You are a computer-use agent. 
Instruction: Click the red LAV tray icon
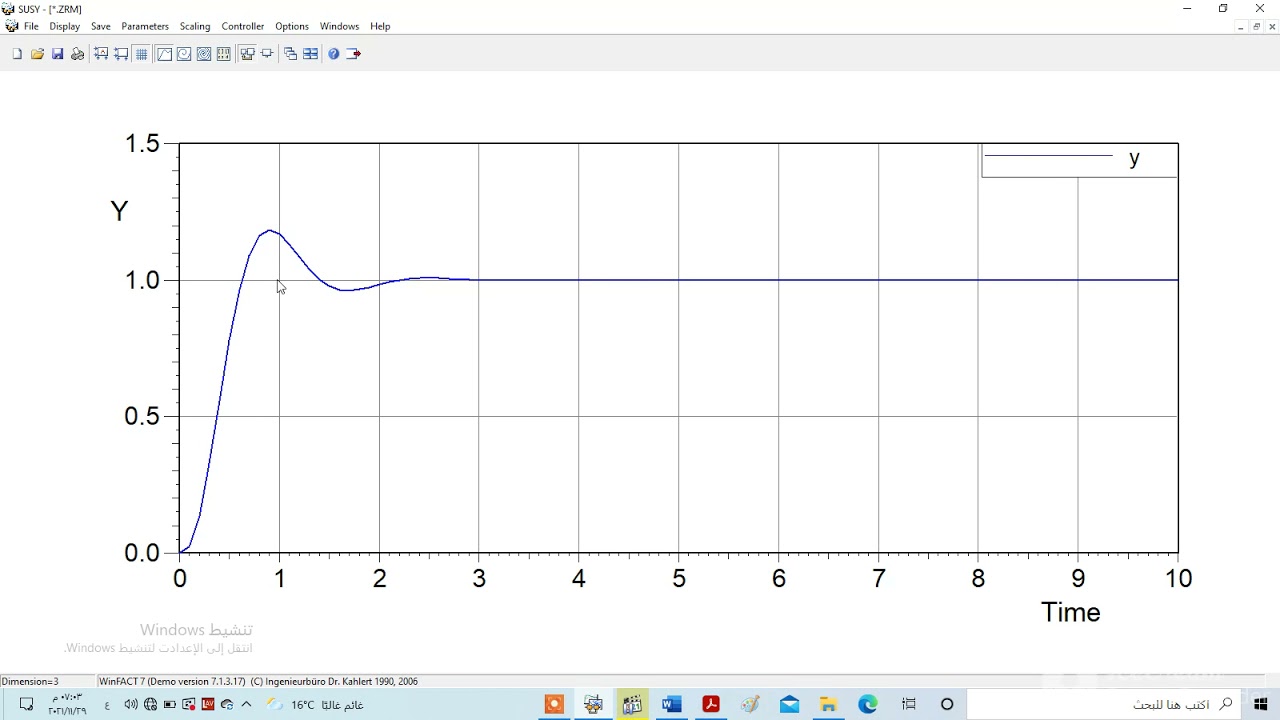coord(208,704)
